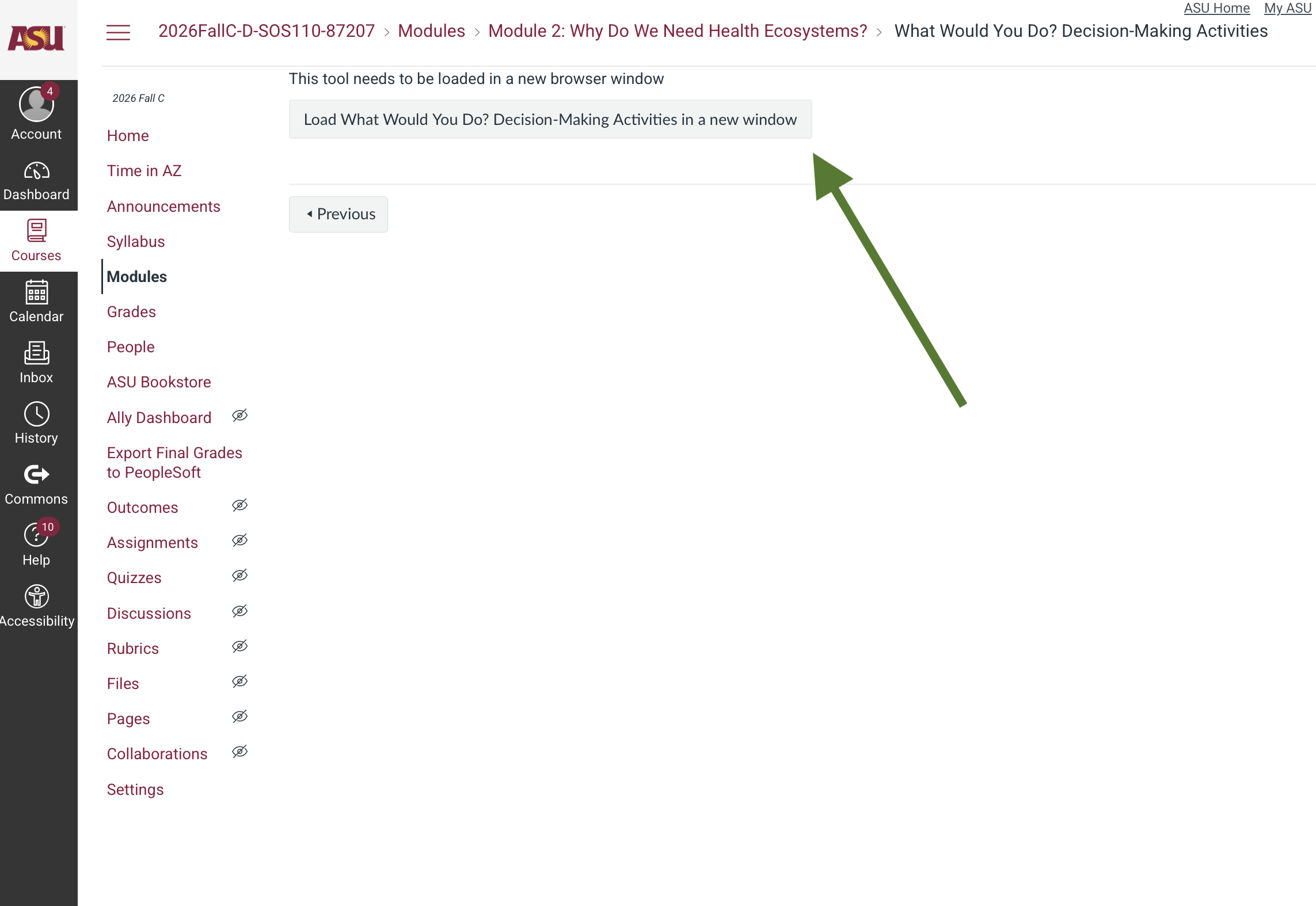Open the ASU Home top link
The width and height of the screenshot is (1316, 906).
(1216, 8)
